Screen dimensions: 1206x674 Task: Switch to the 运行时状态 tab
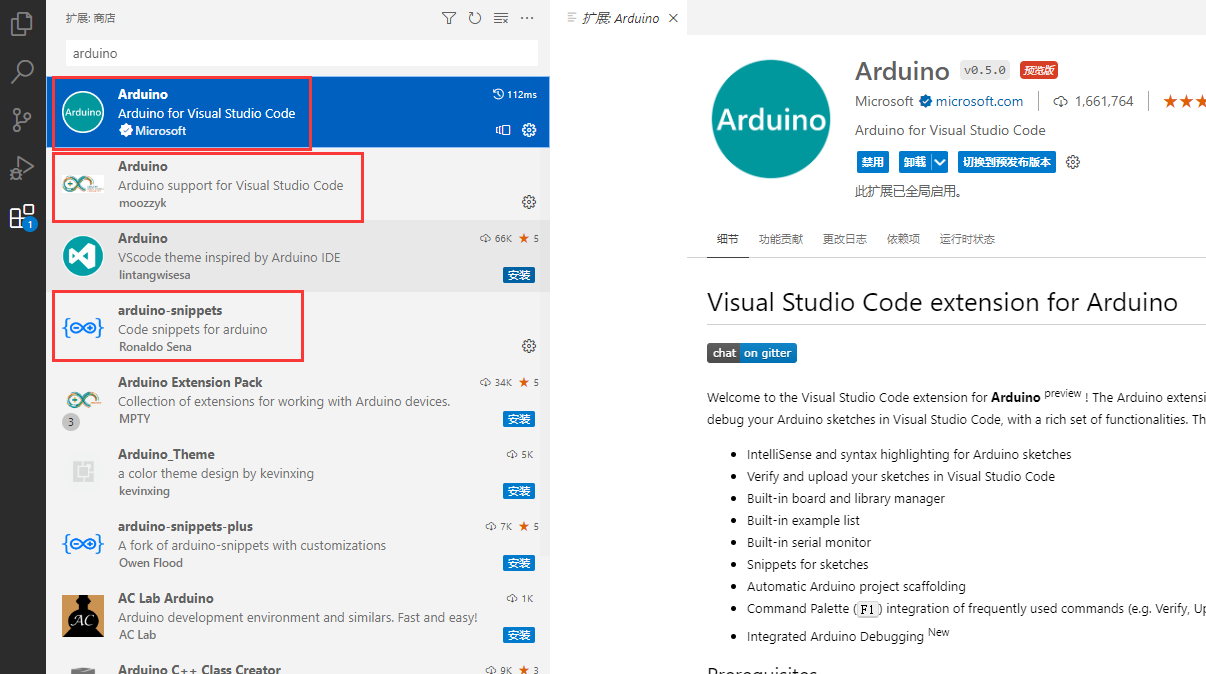point(967,239)
